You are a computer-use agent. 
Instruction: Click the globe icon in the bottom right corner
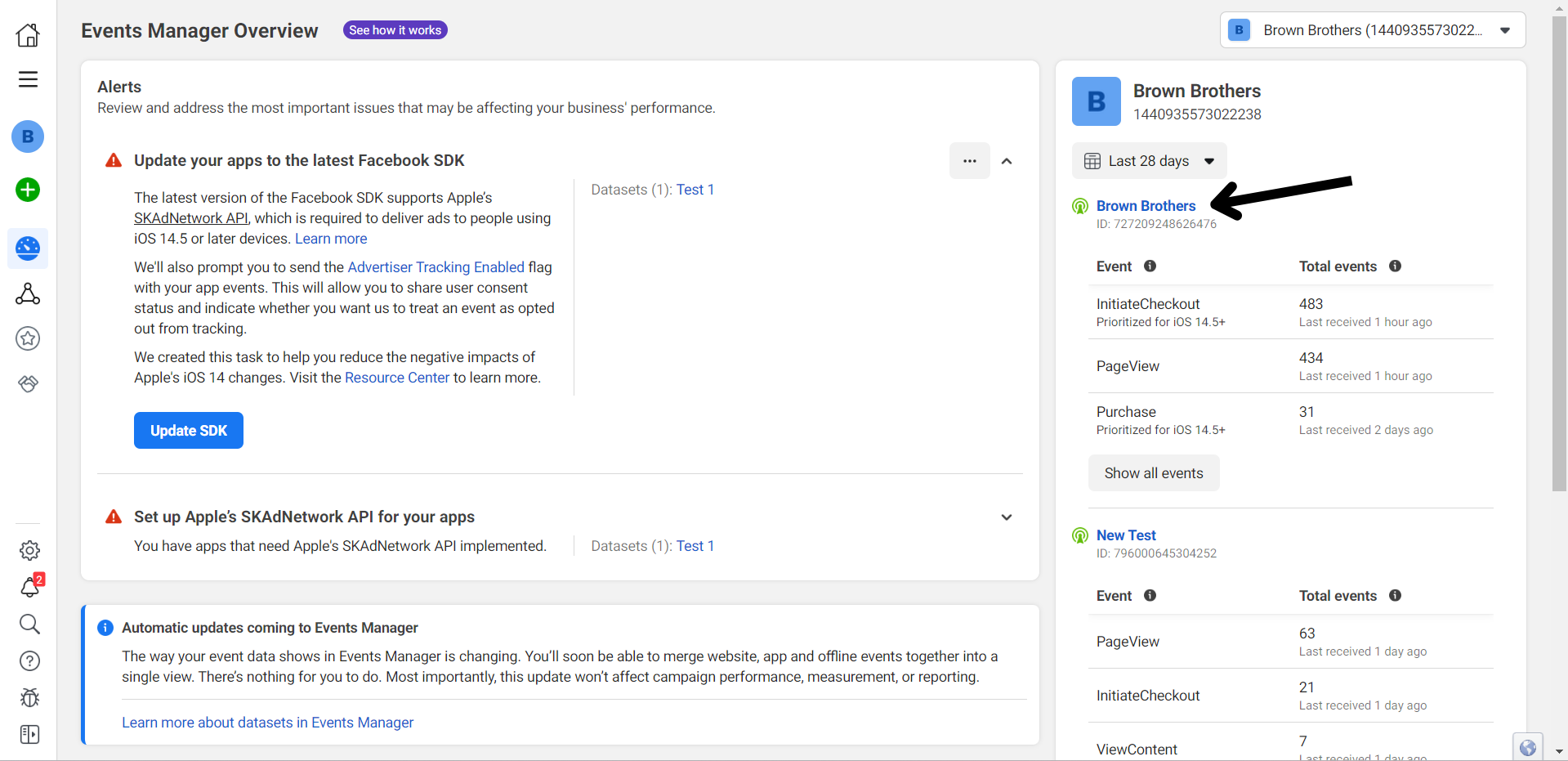1527,747
